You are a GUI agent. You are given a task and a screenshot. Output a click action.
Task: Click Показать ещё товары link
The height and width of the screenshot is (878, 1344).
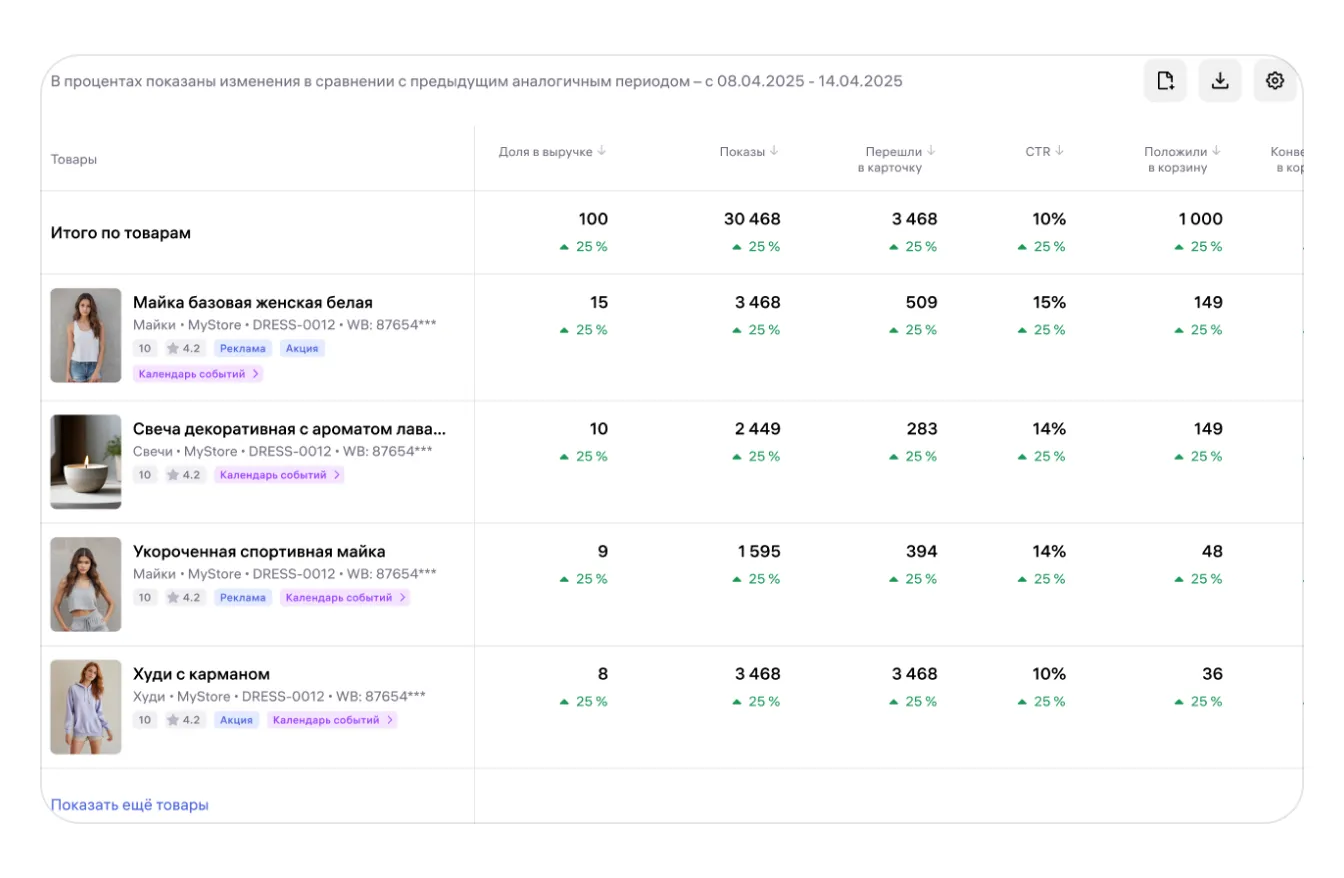(x=130, y=805)
